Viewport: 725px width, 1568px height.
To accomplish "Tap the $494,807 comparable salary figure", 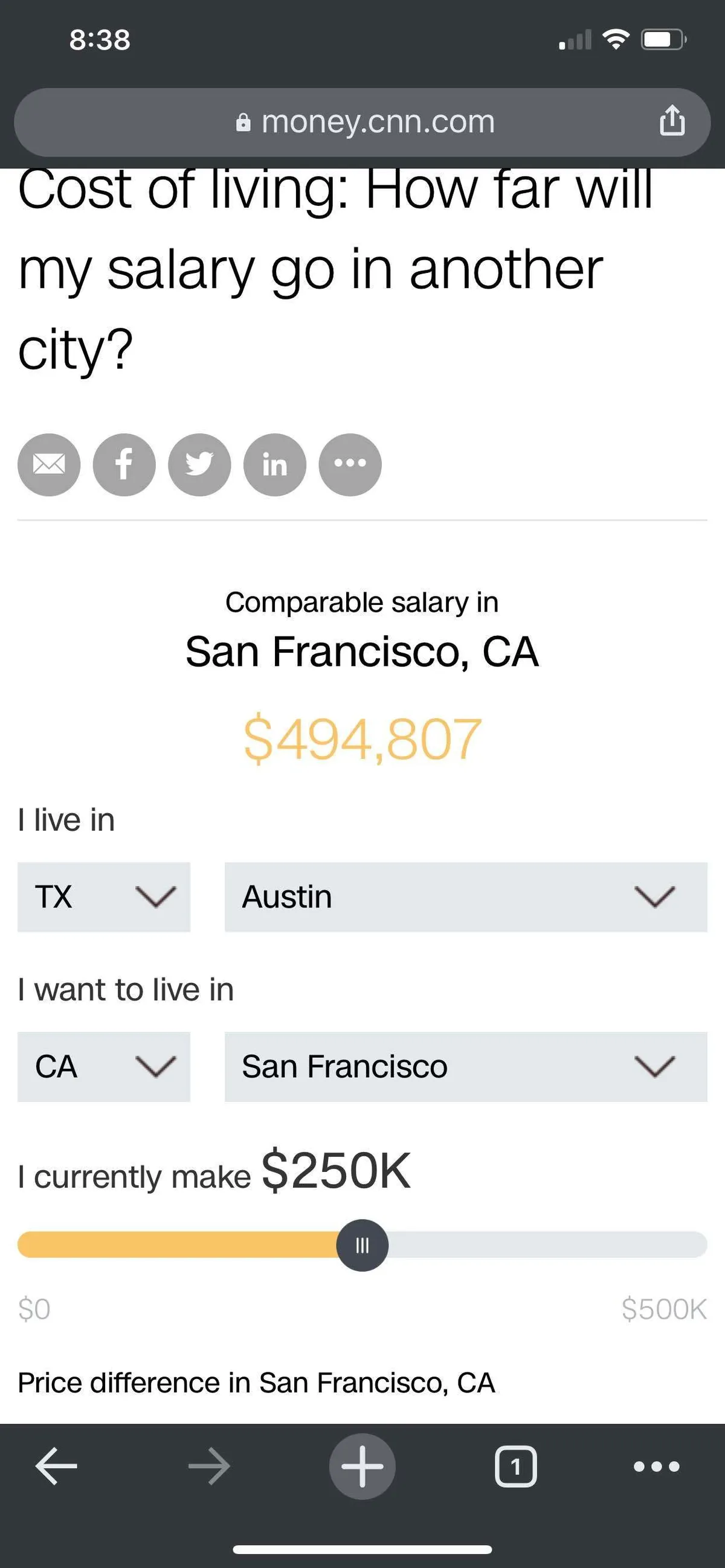I will click(x=362, y=739).
